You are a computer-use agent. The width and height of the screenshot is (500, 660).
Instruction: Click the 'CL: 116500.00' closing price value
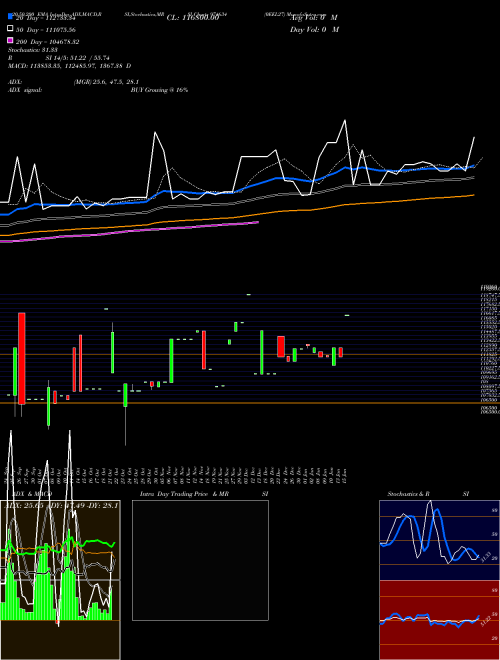click(x=193, y=18)
